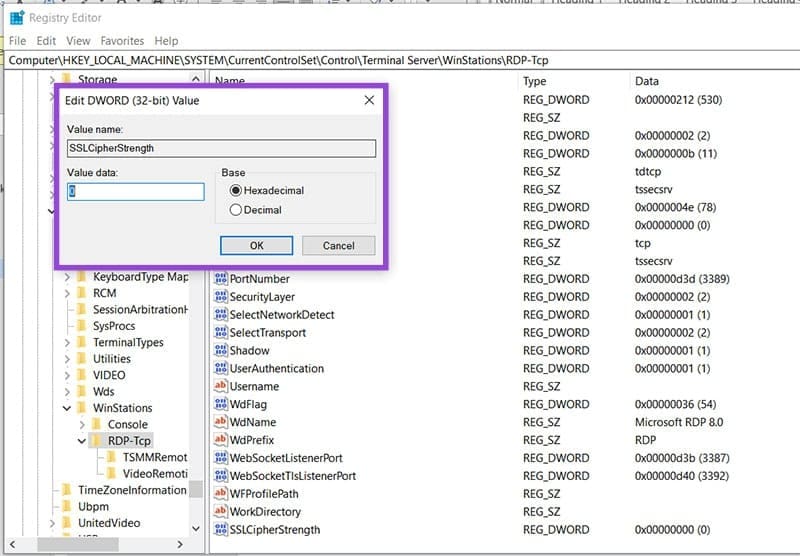The image size is (800, 556).
Task: Cancel the Edit DWORD dialog
Action: coord(338,245)
